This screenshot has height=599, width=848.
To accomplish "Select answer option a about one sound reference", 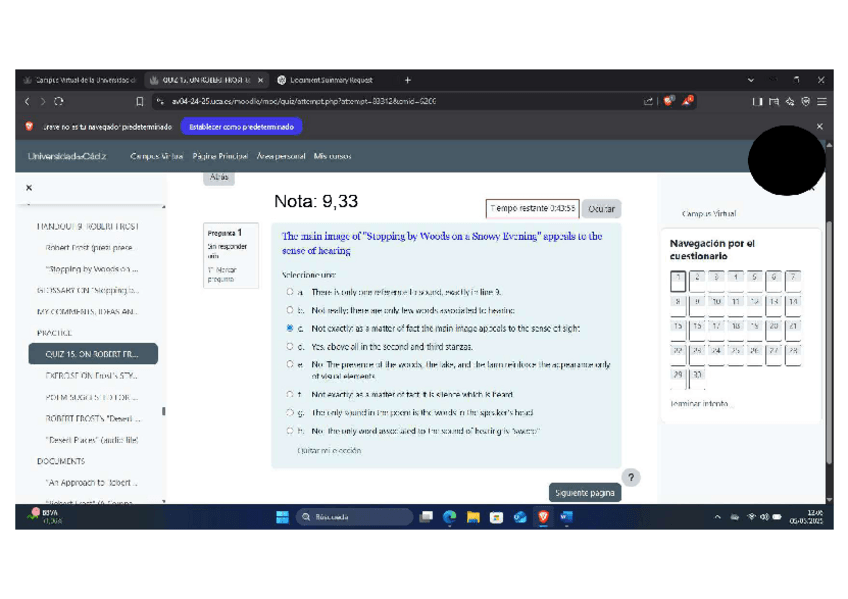I will 290,292.
